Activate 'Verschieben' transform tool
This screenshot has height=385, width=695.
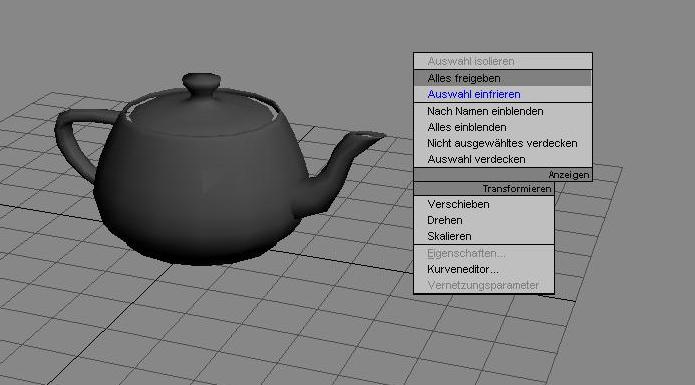[x=484, y=204]
